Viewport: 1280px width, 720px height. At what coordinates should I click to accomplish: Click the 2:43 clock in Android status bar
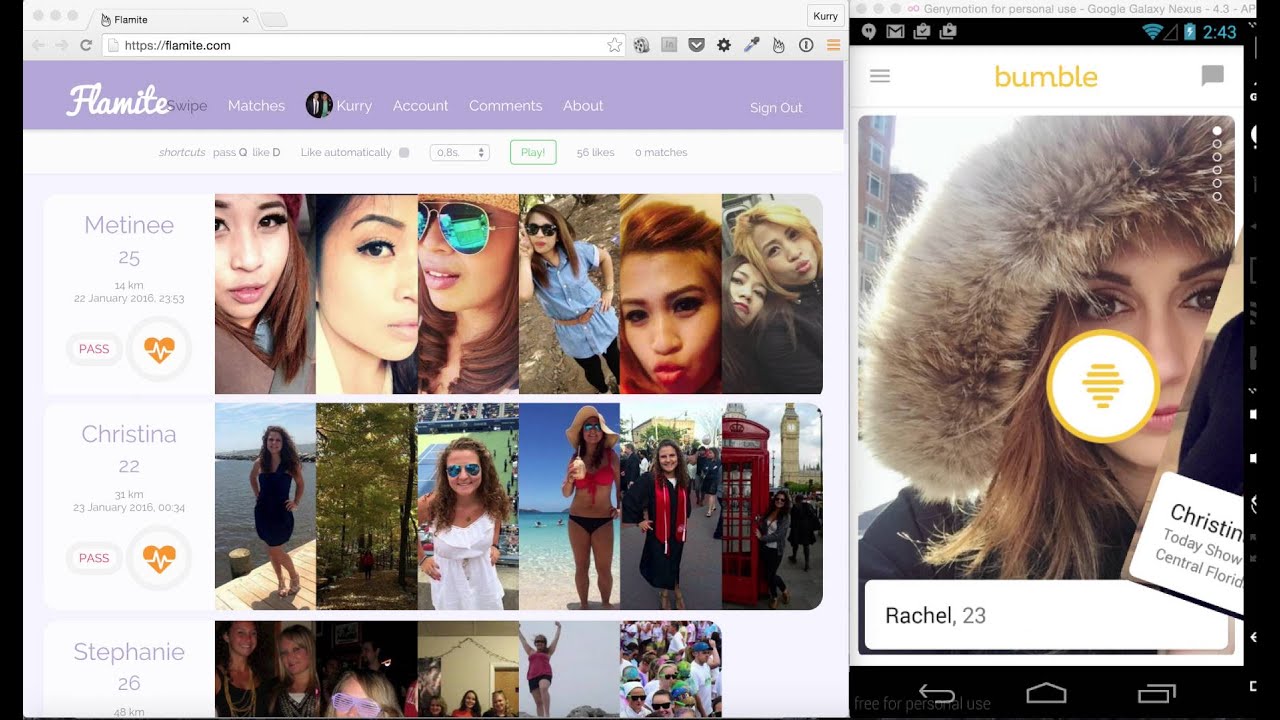tap(1219, 32)
